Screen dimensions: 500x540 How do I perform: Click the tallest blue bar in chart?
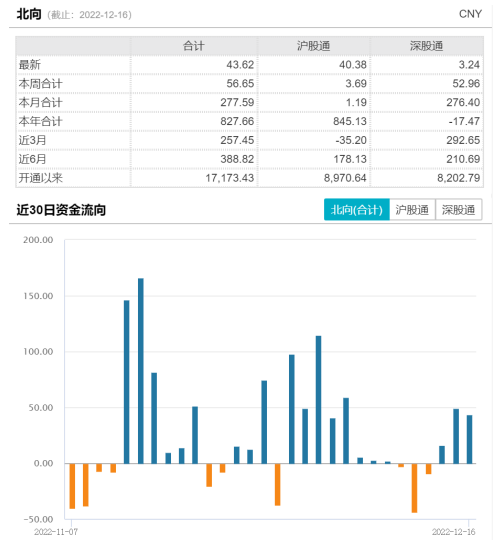[x=141, y=371]
